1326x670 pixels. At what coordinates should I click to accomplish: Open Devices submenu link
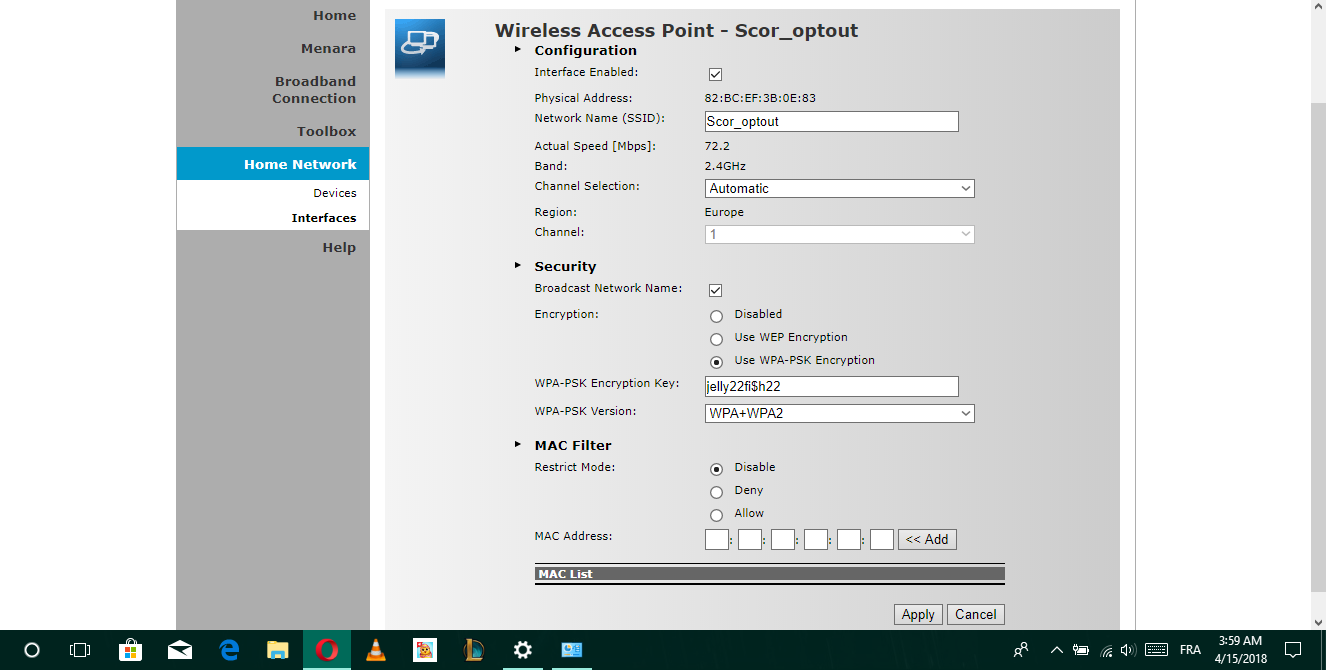click(x=335, y=193)
